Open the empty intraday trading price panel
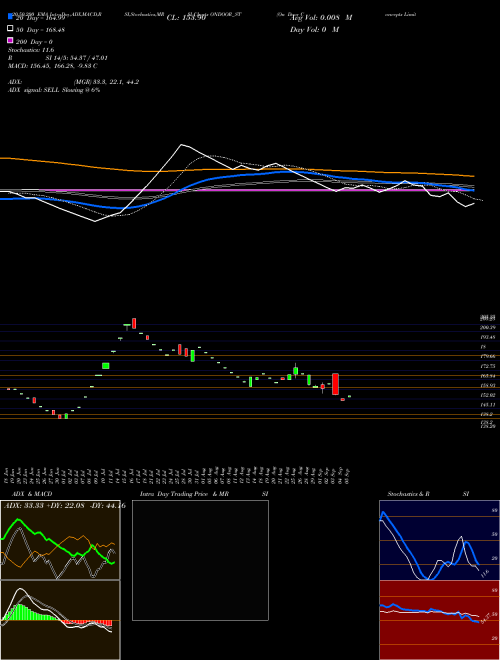The image size is (500, 660). click(x=200, y=560)
